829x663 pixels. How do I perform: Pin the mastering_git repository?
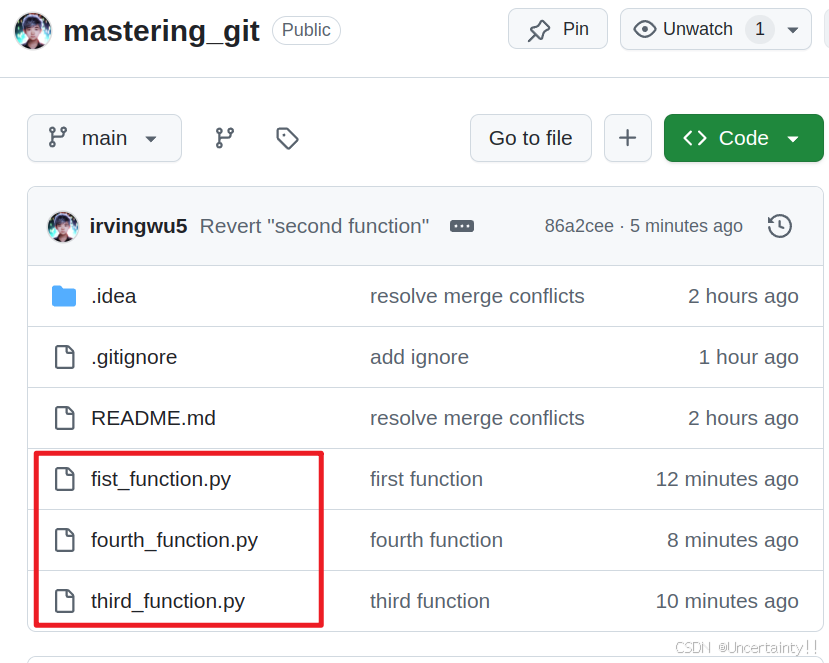(558, 29)
